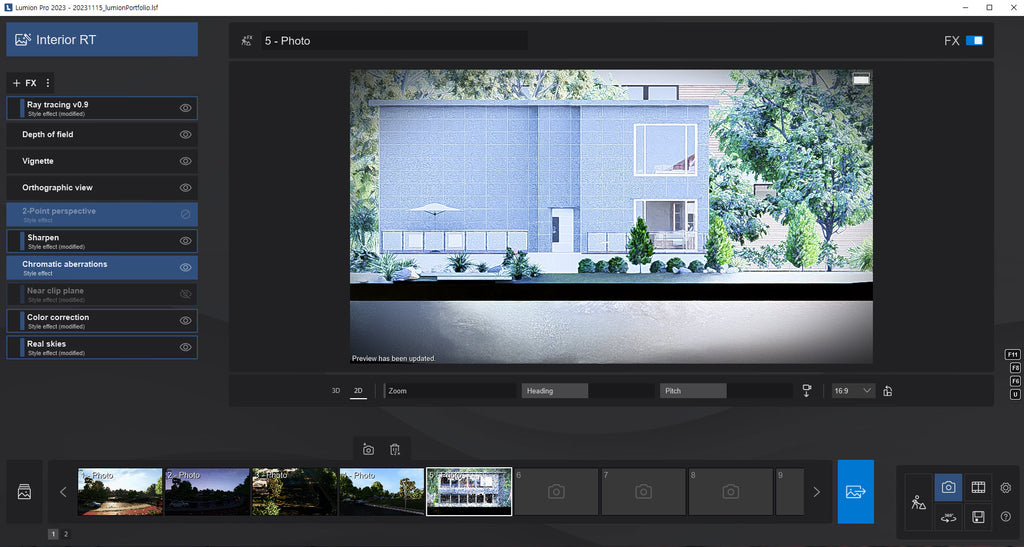Toggle visibility of Real skies effect
The width and height of the screenshot is (1024, 547).
point(185,347)
